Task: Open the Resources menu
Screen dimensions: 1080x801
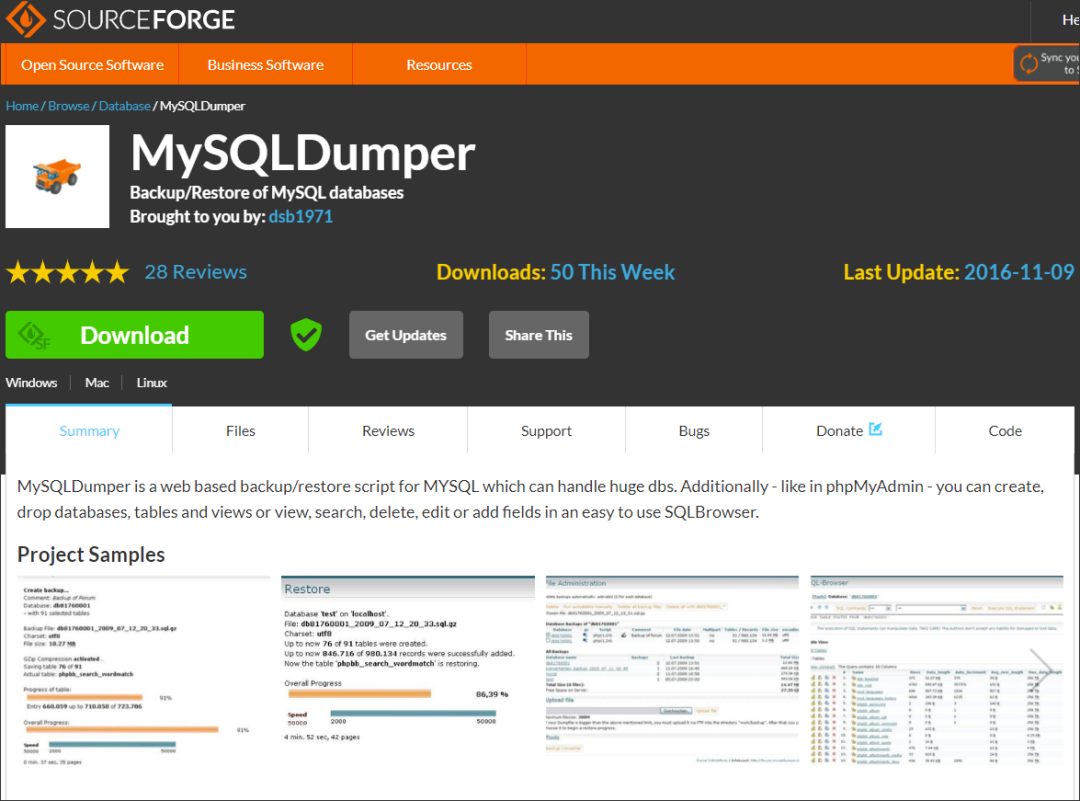Action: pos(438,63)
